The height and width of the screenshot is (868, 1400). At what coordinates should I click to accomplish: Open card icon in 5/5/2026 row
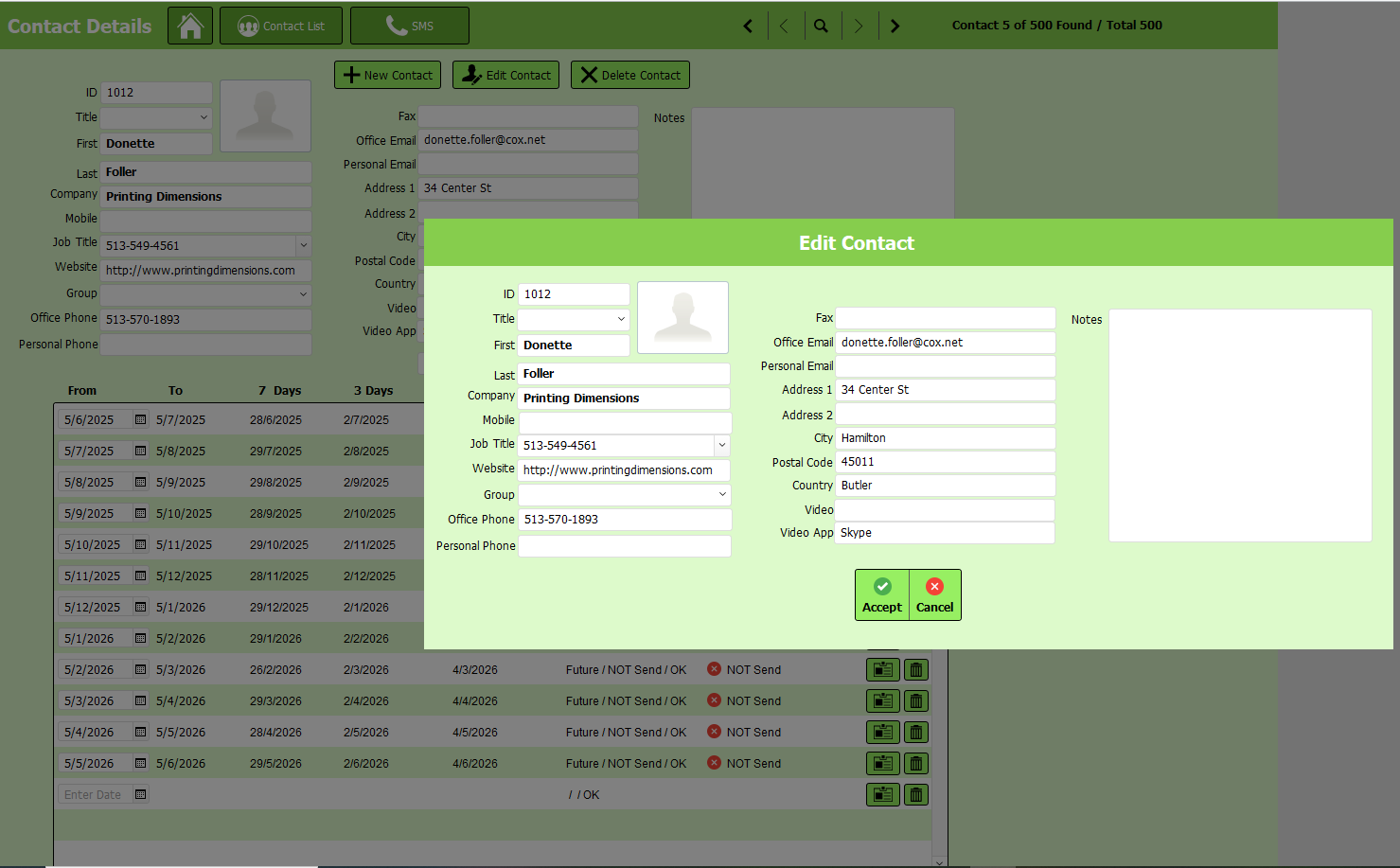pyautogui.click(x=883, y=764)
